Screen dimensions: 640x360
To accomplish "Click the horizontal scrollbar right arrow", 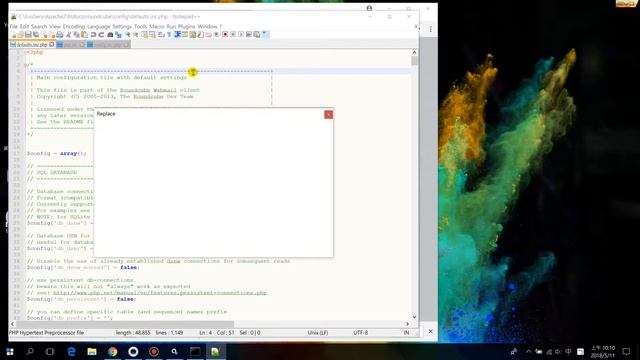I will pos(407,324).
